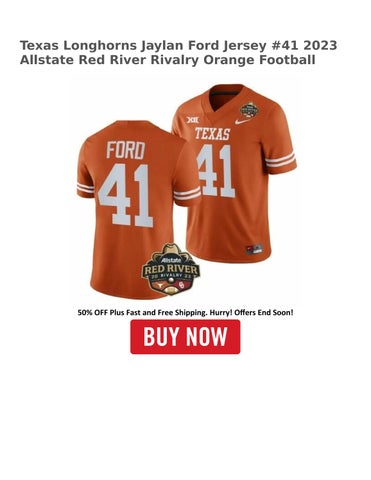Click the Allstate Red River Rivalry logo
This screenshot has width=371, height=480.
171,270
